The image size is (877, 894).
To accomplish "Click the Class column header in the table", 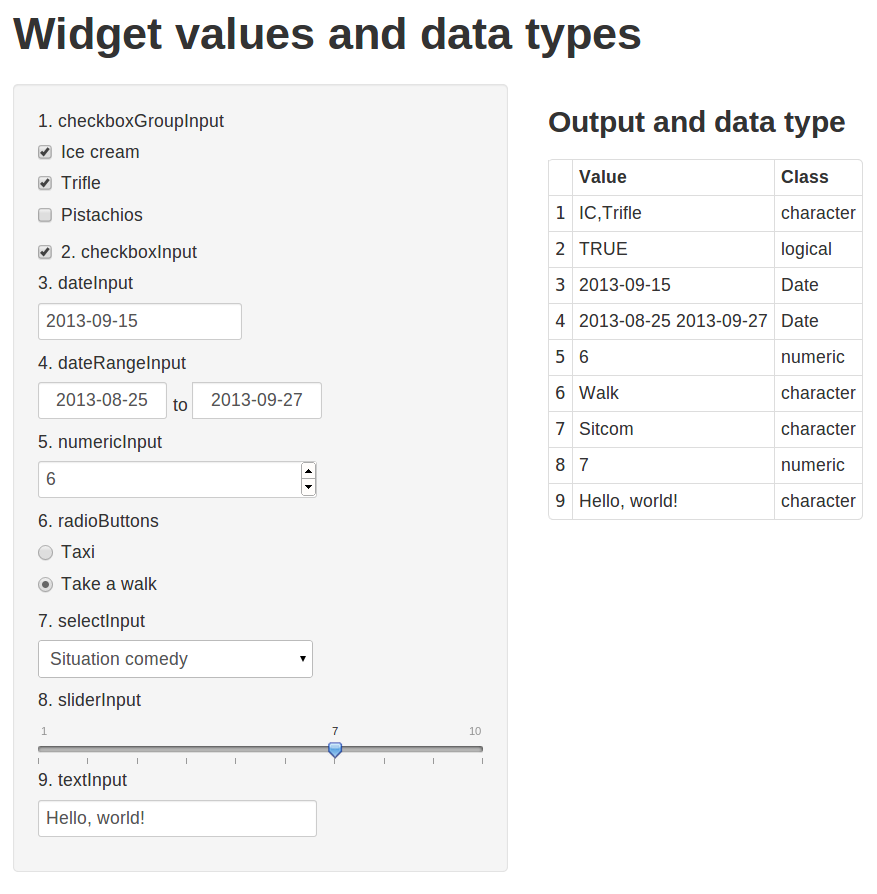I will [805, 177].
